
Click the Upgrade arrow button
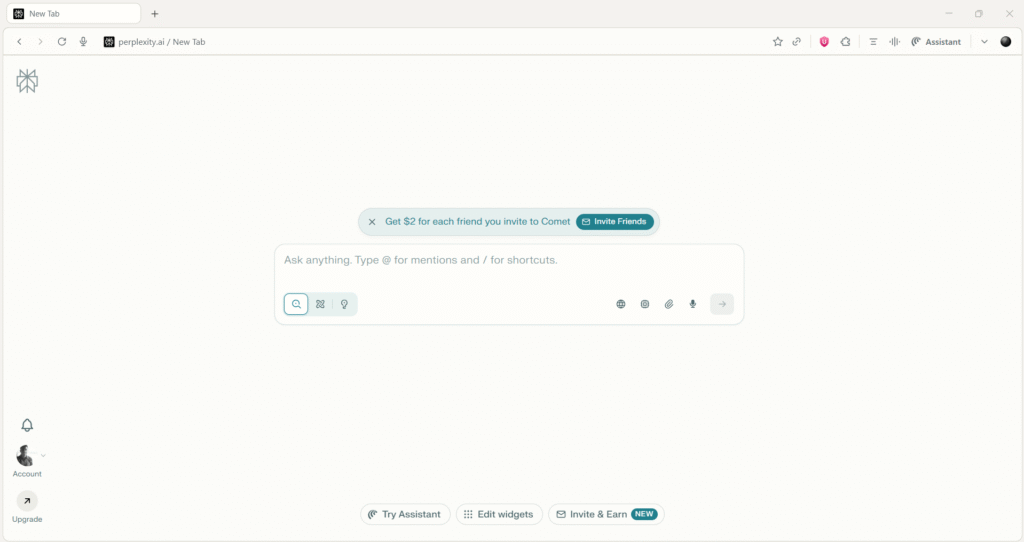click(x=27, y=501)
